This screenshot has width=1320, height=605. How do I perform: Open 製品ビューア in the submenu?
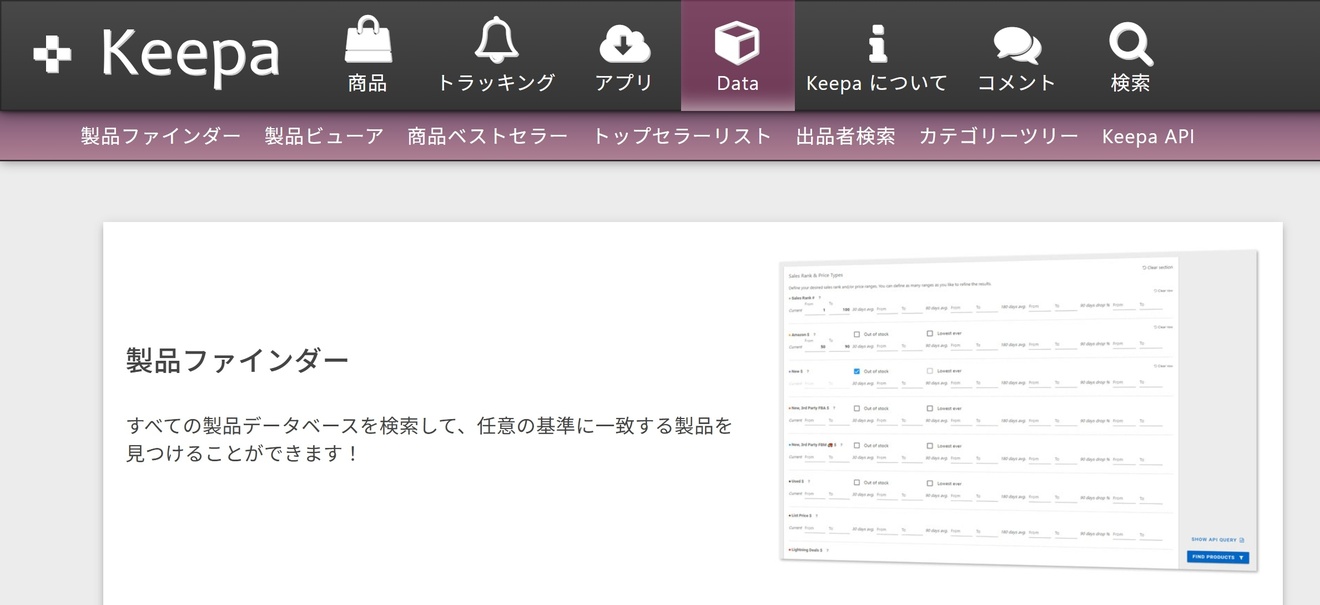point(324,136)
